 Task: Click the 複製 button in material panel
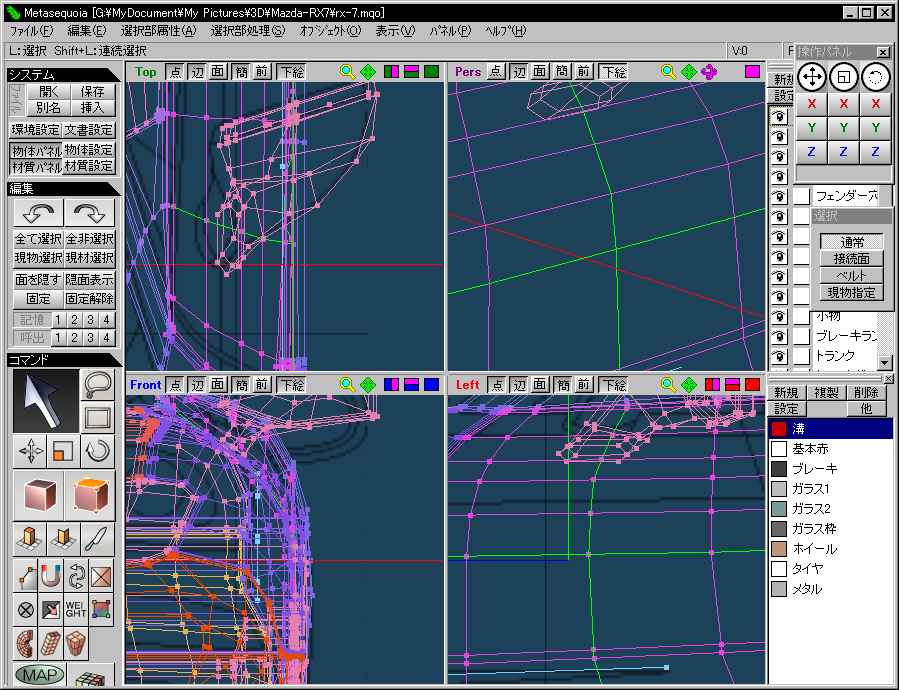pyautogui.click(x=828, y=393)
